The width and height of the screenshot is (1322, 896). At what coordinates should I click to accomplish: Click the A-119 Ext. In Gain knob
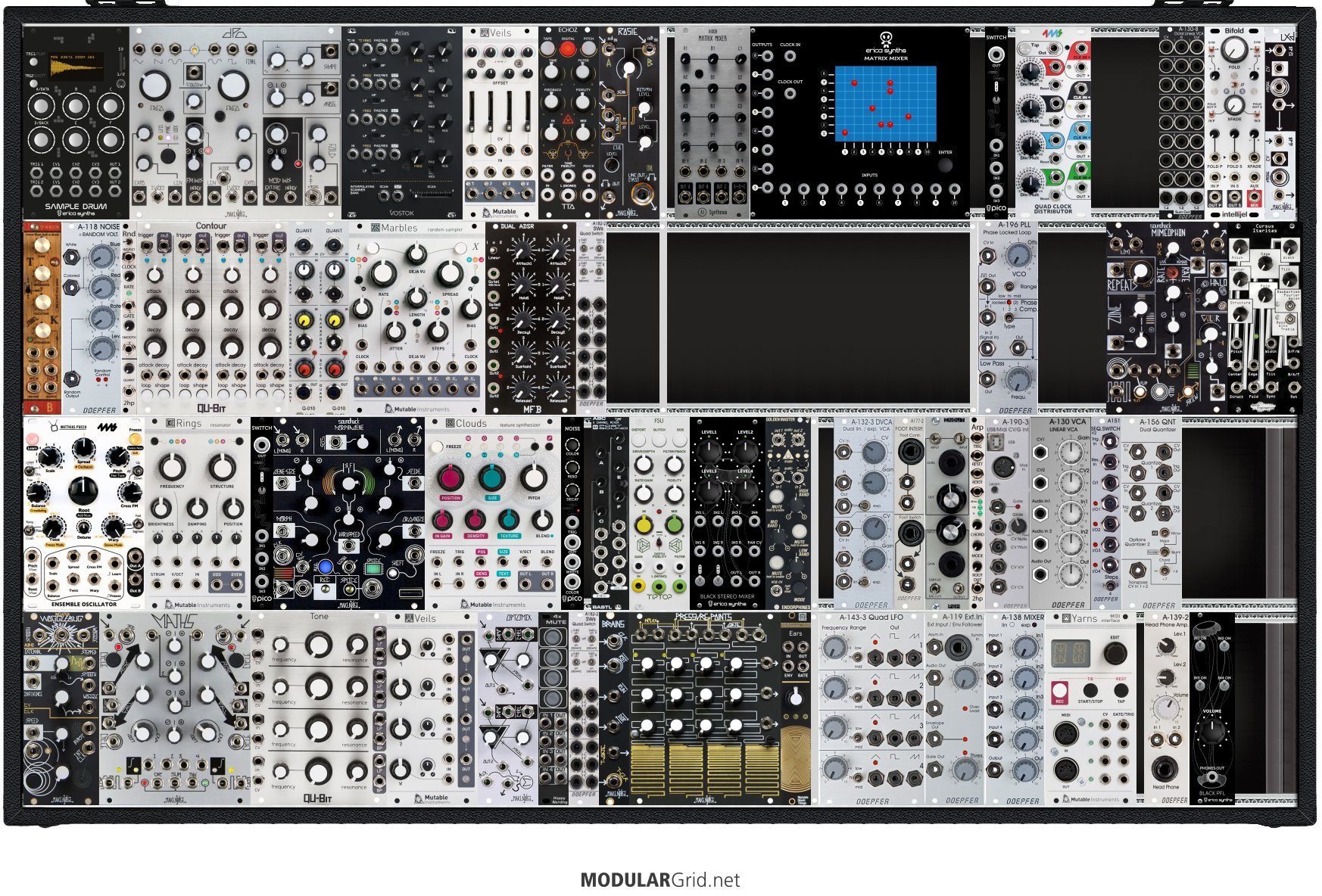tap(965, 679)
